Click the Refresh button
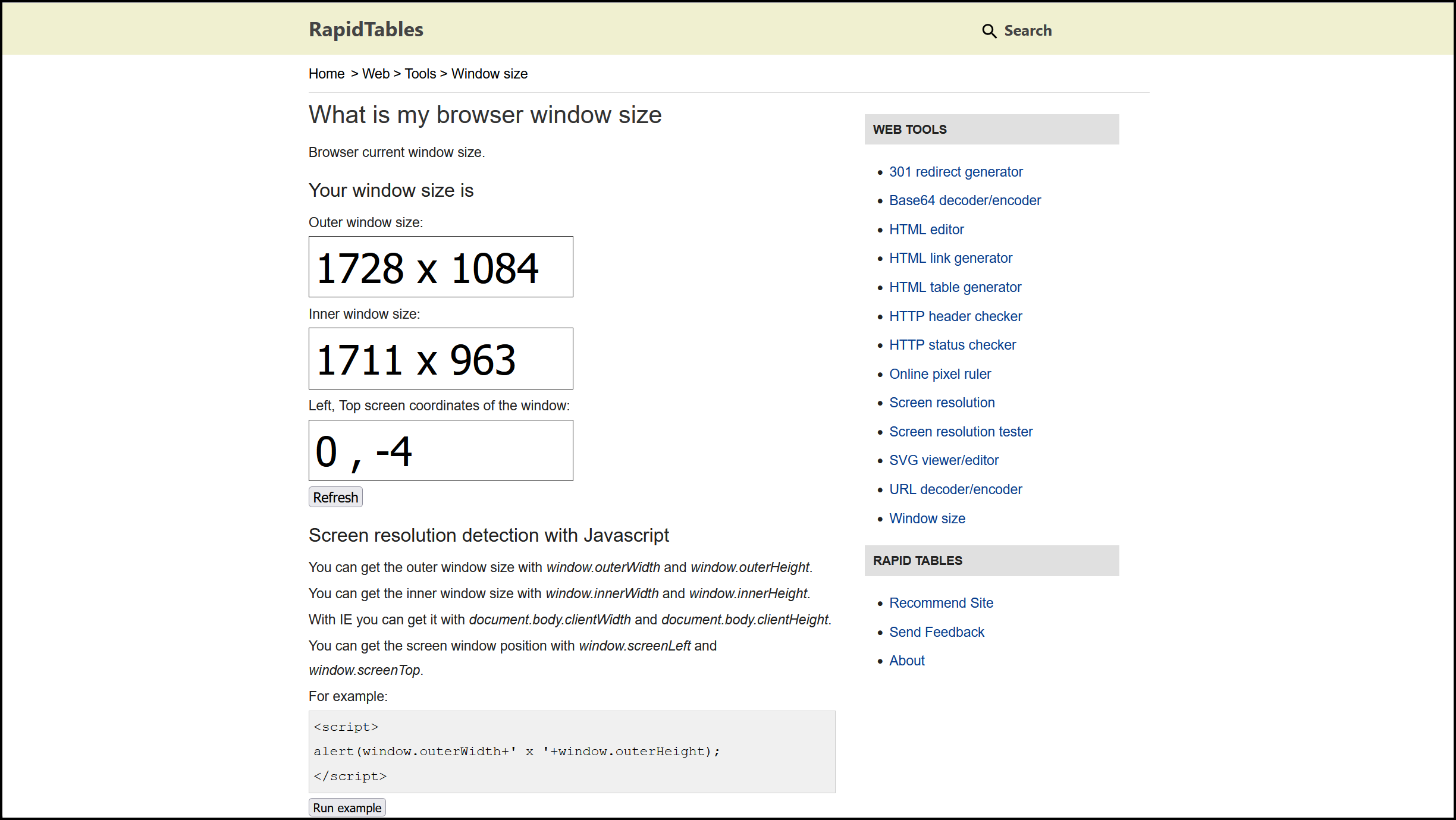 335,497
